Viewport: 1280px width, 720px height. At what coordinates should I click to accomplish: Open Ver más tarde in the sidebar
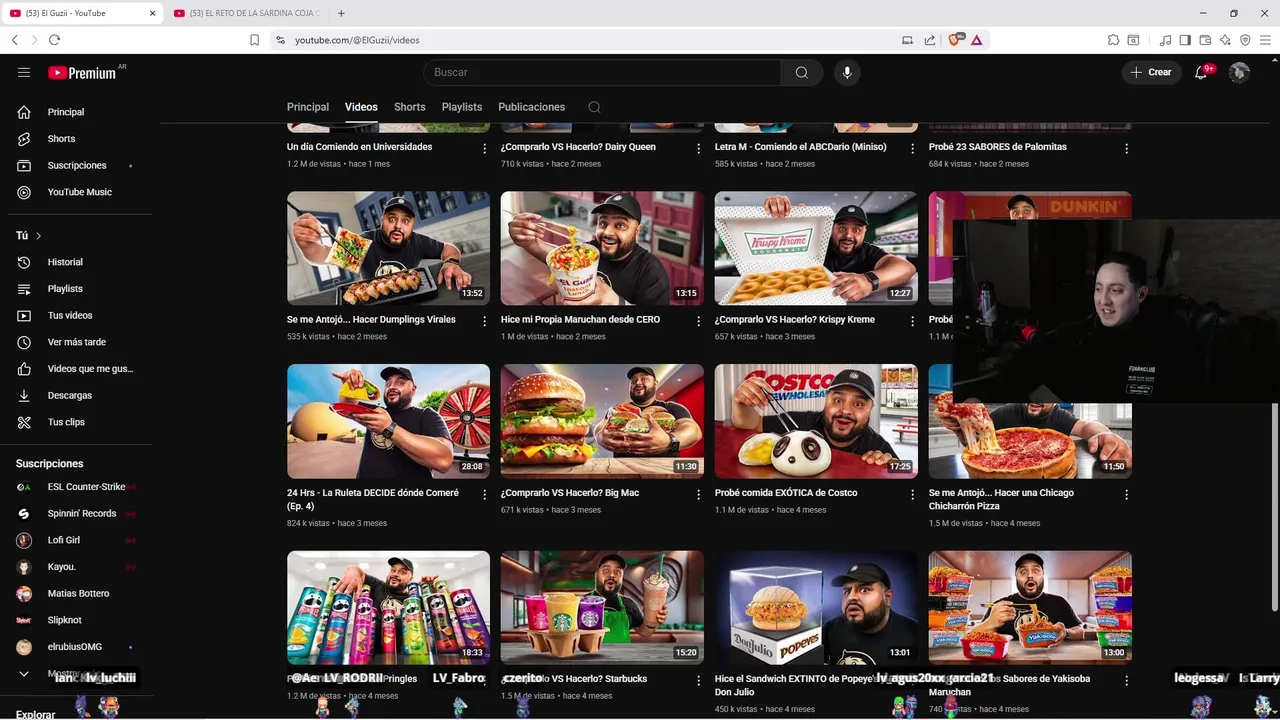click(80, 342)
